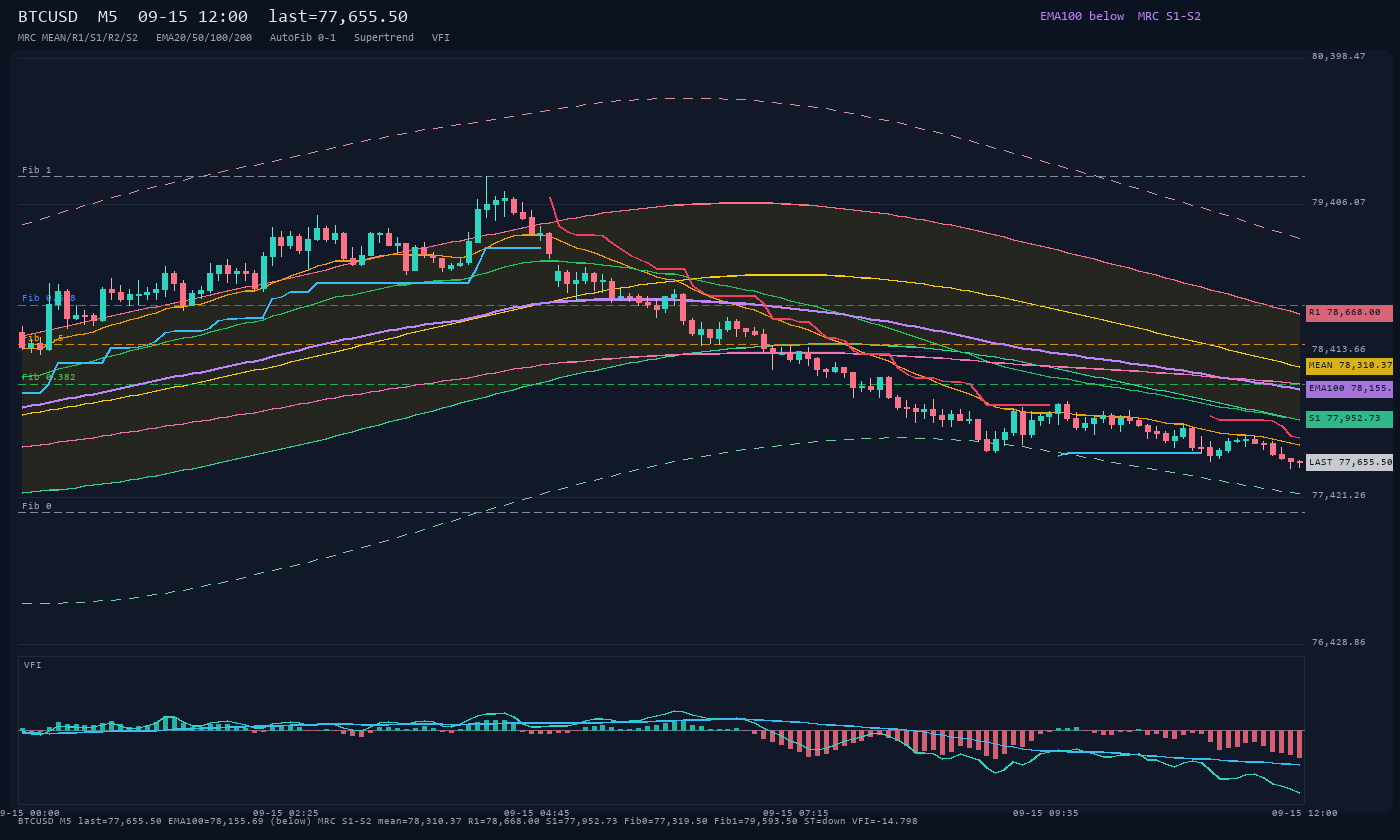Click the 09-15 12:00 time axis label
The height and width of the screenshot is (840, 1400).
[1304, 813]
